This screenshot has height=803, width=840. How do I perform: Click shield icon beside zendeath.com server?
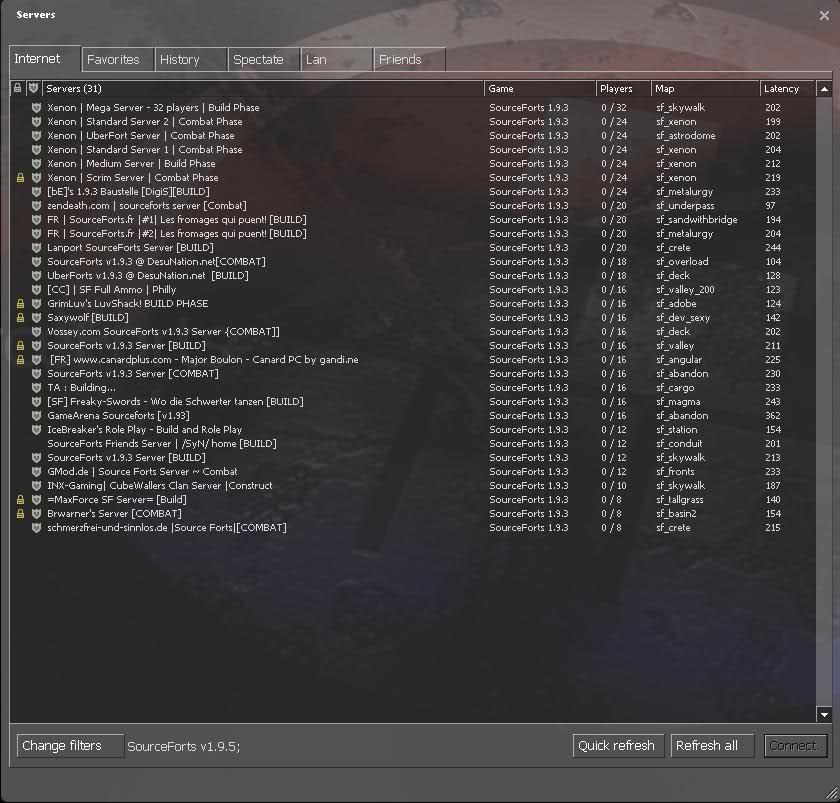(35, 206)
